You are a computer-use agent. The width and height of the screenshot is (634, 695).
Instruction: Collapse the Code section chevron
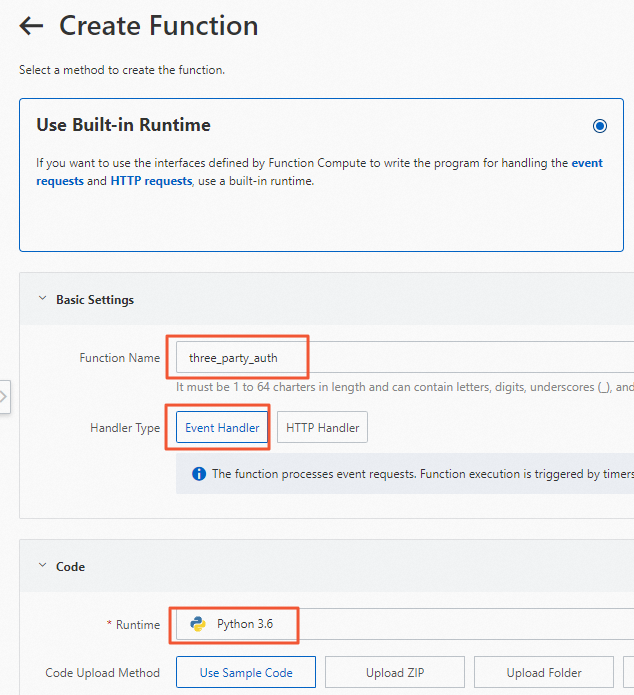[x=42, y=566]
